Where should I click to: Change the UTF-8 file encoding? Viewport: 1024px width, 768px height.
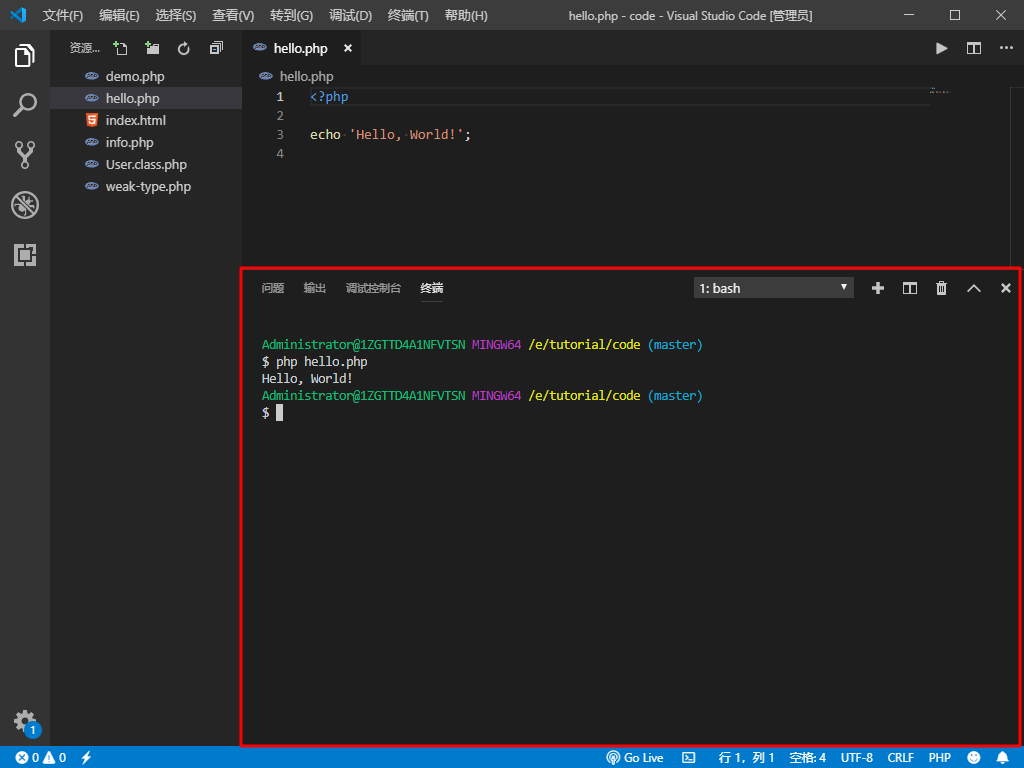pos(857,758)
